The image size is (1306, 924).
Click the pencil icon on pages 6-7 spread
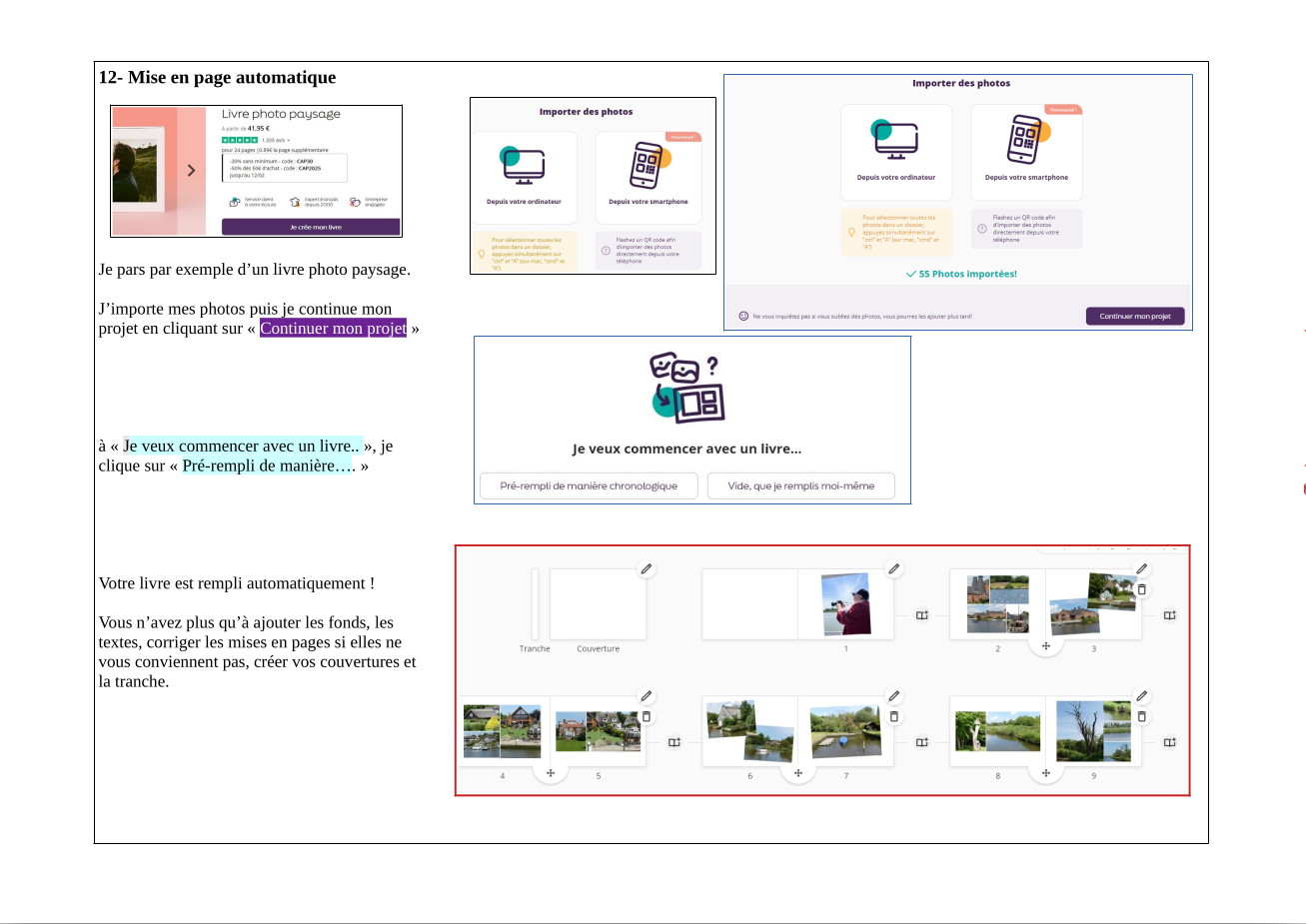(894, 695)
